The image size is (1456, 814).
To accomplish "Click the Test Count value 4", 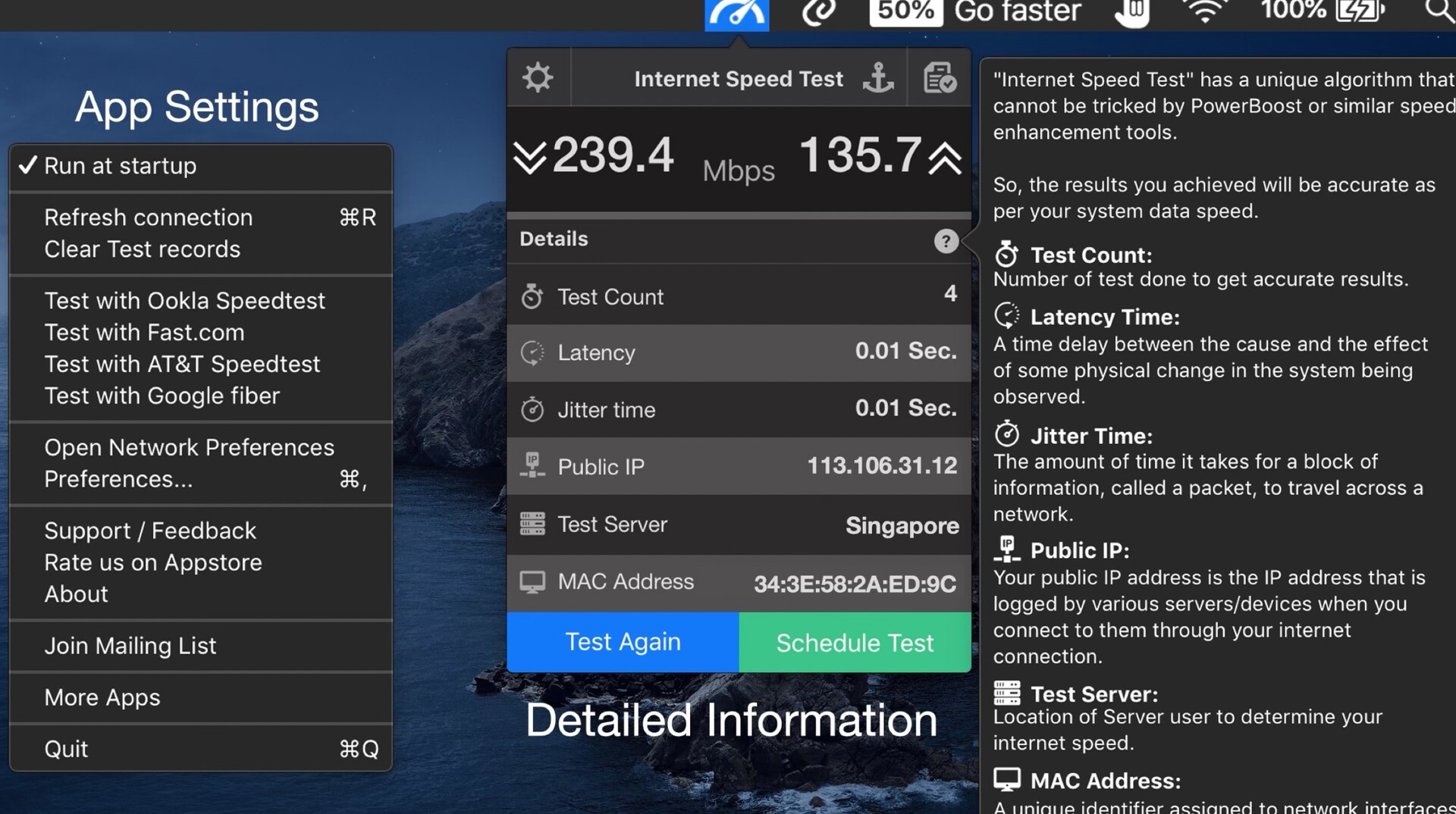I will pos(950,293).
